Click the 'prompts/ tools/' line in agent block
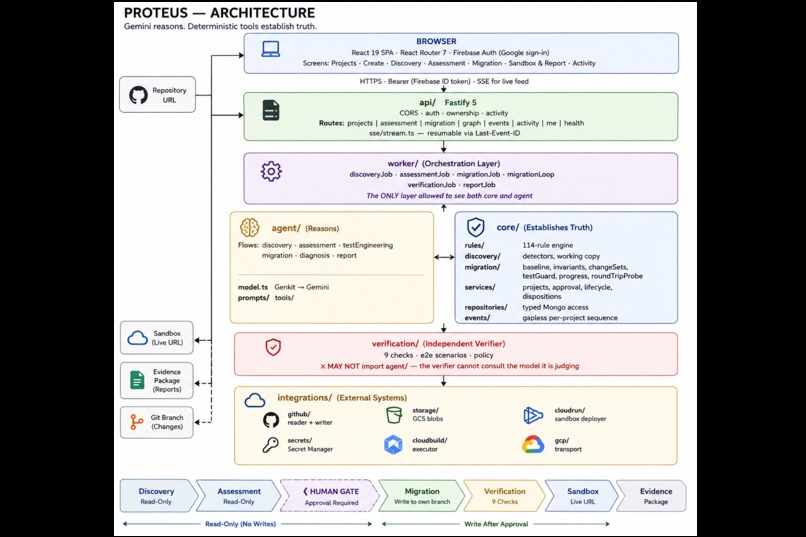Screen dimensions: 806x537 [x=266, y=298]
